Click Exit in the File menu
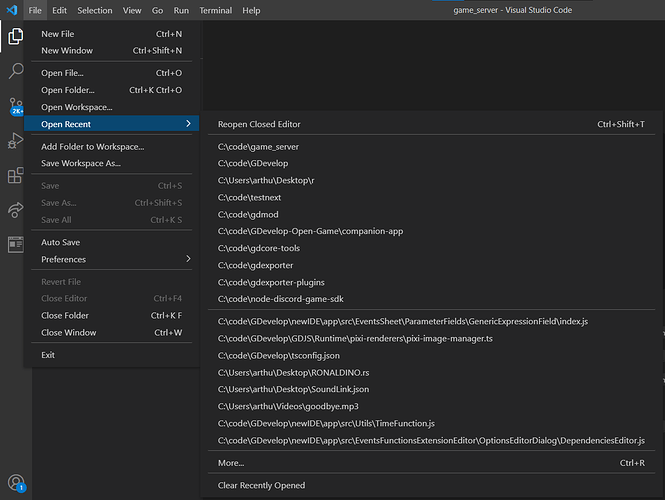The height and width of the screenshot is (500, 665). click(x=112, y=355)
